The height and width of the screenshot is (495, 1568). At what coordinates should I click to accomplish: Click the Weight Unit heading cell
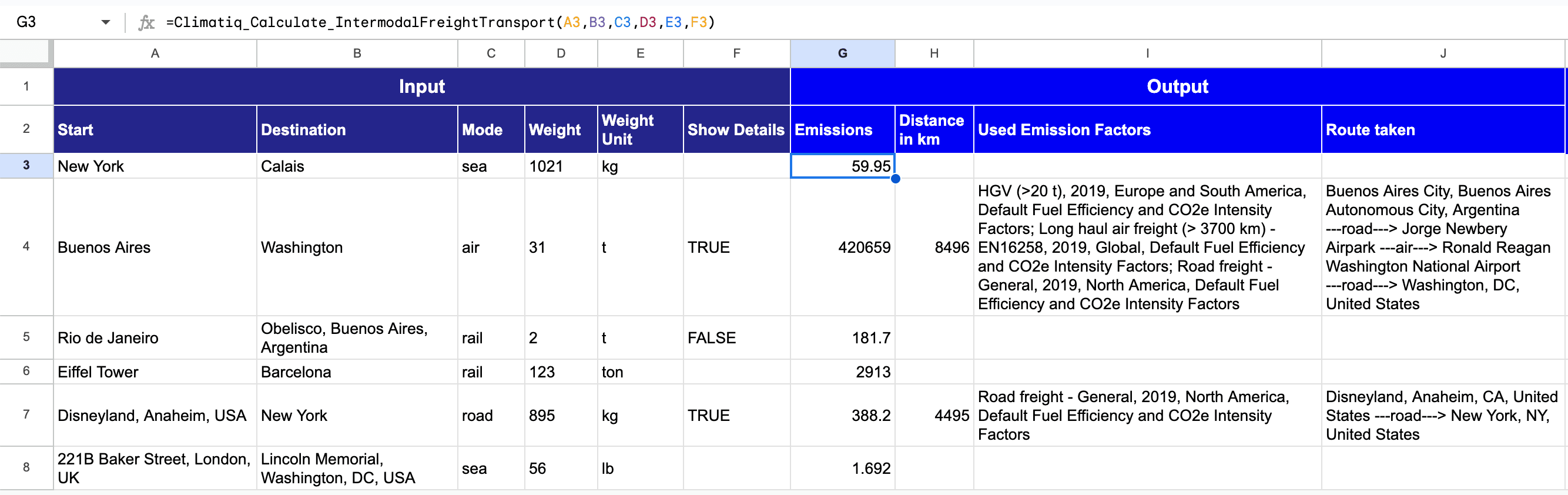point(641,129)
